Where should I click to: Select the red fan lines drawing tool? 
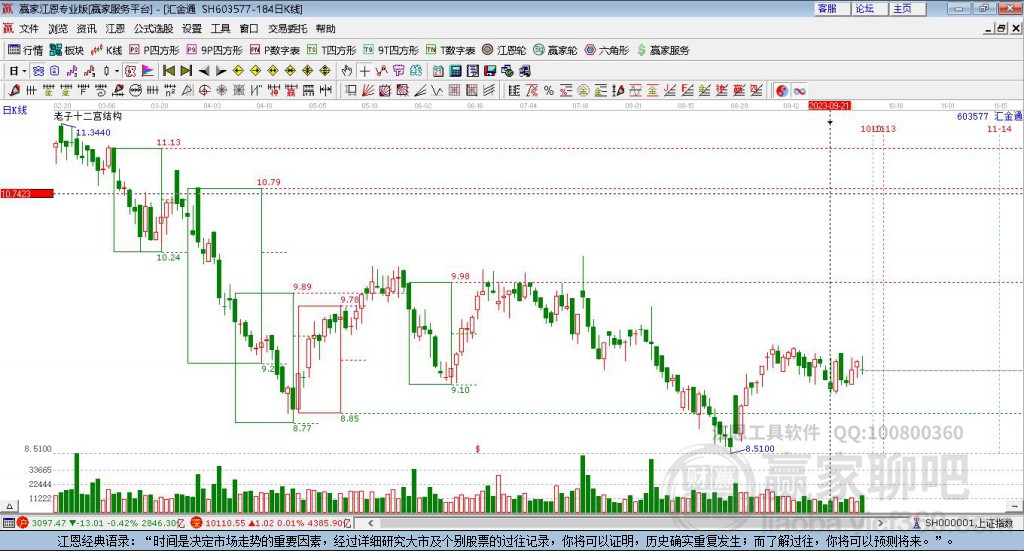(x=368, y=90)
